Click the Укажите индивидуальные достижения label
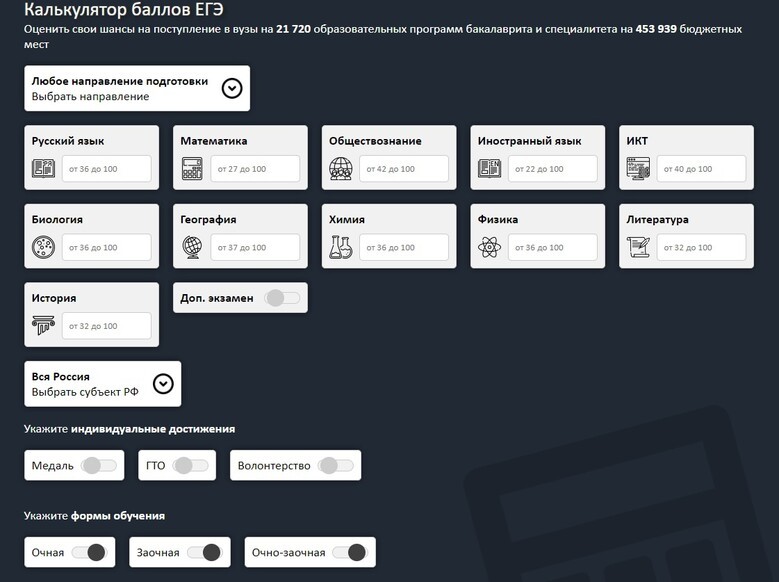 click(x=129, y=429)
